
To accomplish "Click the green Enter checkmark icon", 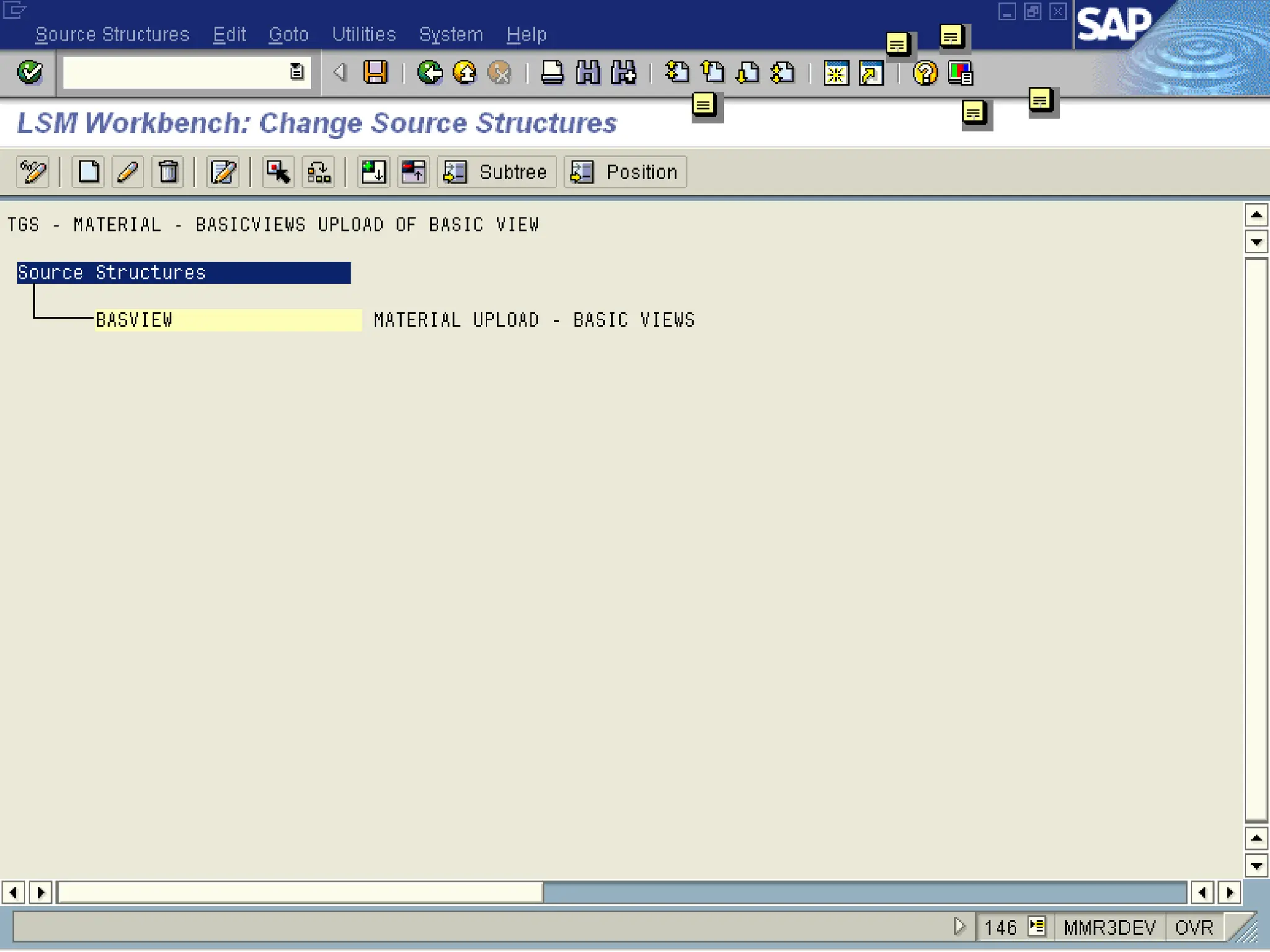I will tap(29, 73).
